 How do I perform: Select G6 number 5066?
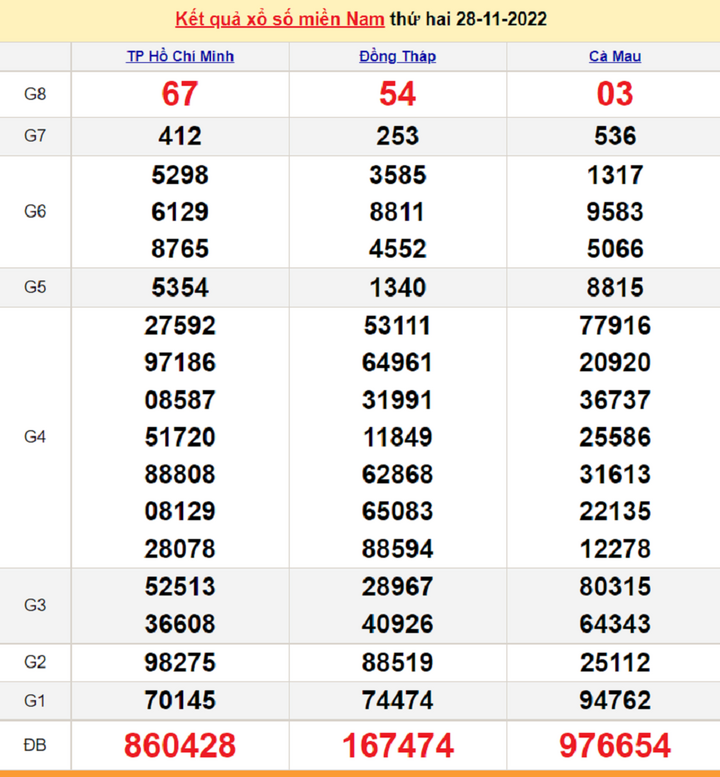point(615,249)
